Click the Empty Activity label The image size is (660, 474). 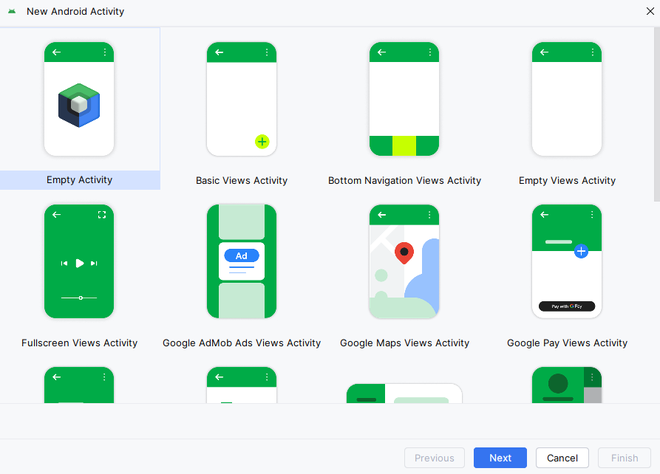coord(79,180)
